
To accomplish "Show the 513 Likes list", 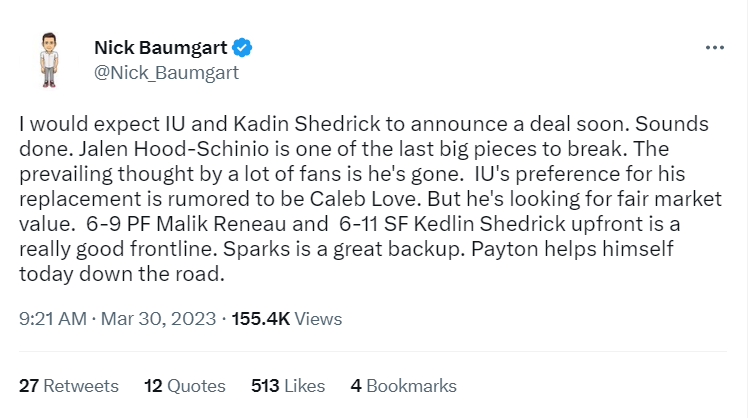I will [290, 385].
